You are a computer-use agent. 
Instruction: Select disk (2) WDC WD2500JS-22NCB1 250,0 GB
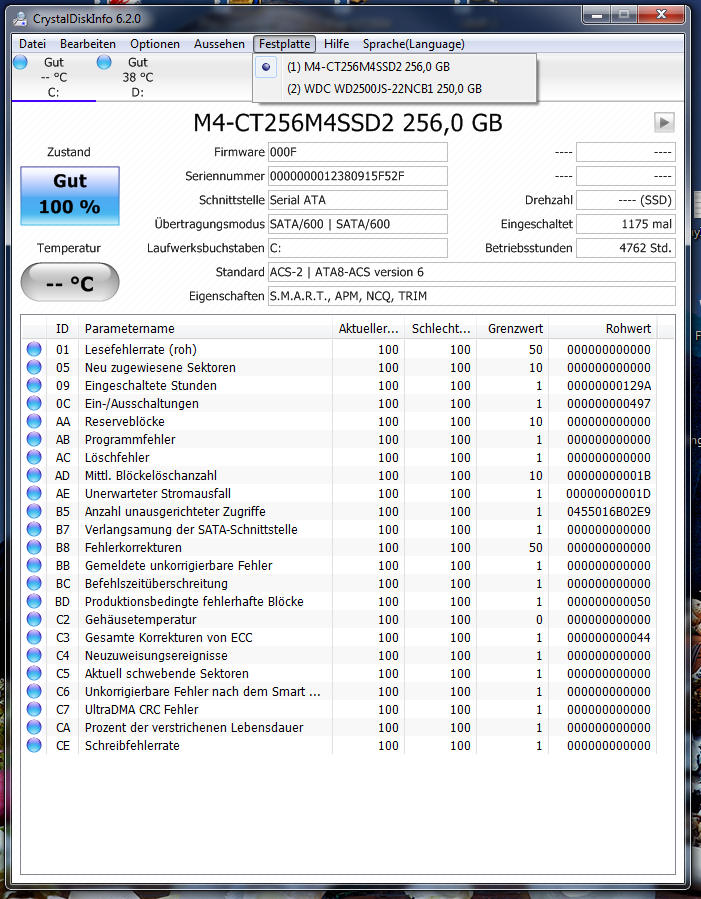394,89
